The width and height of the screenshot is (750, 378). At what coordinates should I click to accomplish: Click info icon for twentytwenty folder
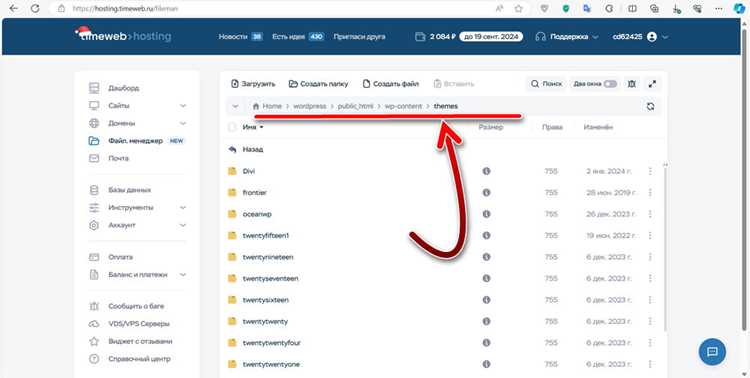486,321
